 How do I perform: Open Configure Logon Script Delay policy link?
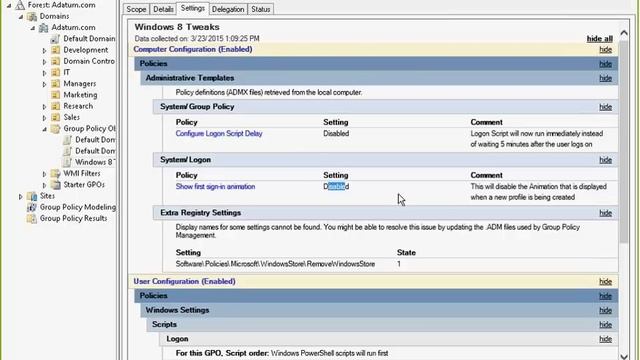pyautogui.click(x=219, y=133)
